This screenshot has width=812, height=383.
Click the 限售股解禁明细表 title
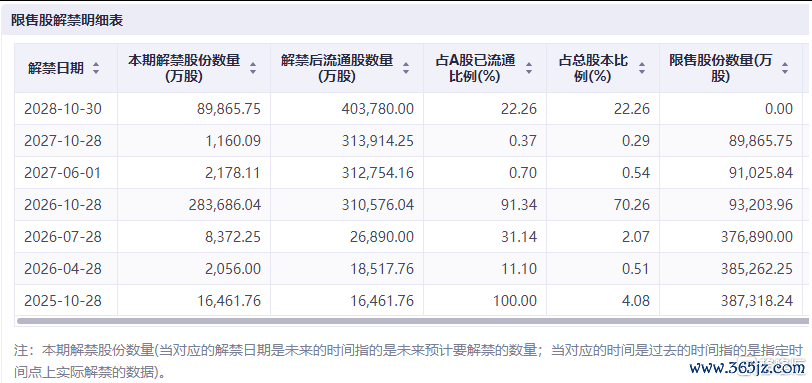click(x=67, y=21)
